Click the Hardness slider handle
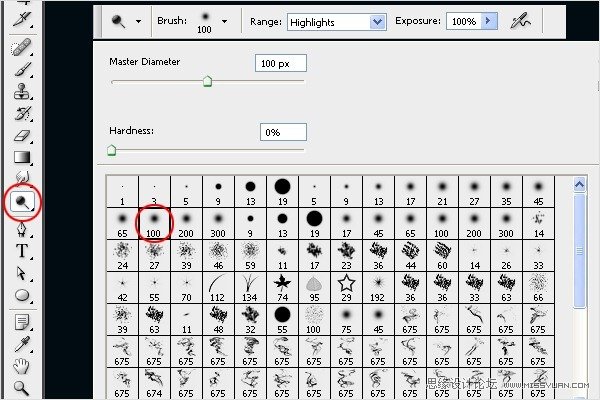This screenshot has width=600, height=400. click(111, 150)
